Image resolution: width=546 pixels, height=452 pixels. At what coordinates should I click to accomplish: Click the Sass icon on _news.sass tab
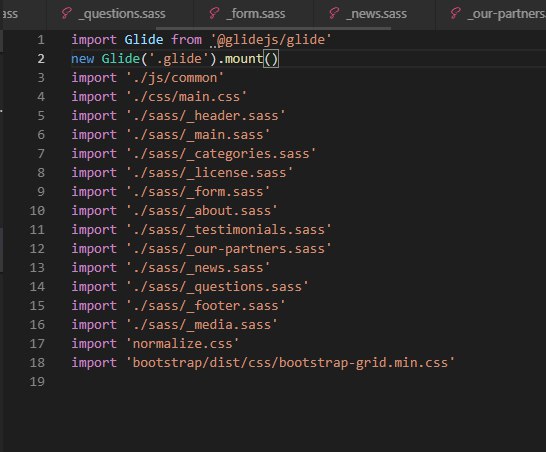334,13
